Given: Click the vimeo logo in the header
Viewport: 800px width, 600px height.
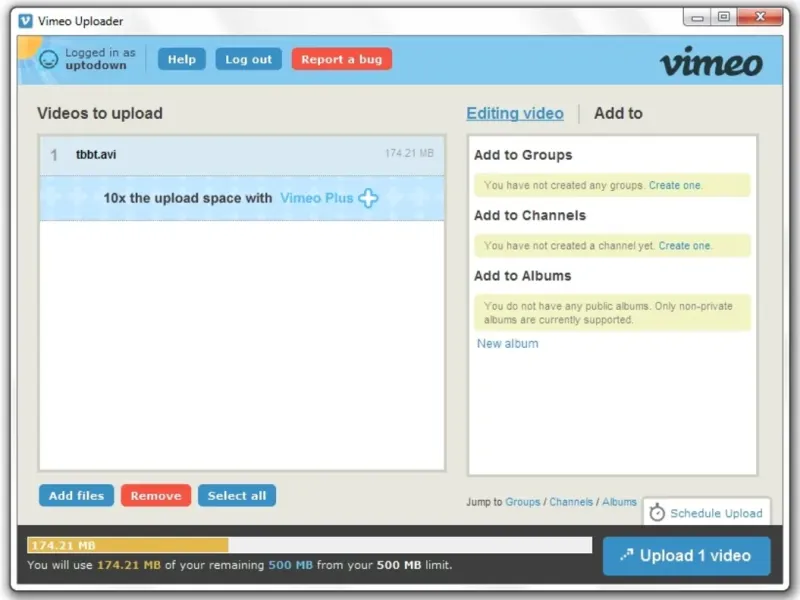Looking at the screenshot, I should click(x=711, y=62).
